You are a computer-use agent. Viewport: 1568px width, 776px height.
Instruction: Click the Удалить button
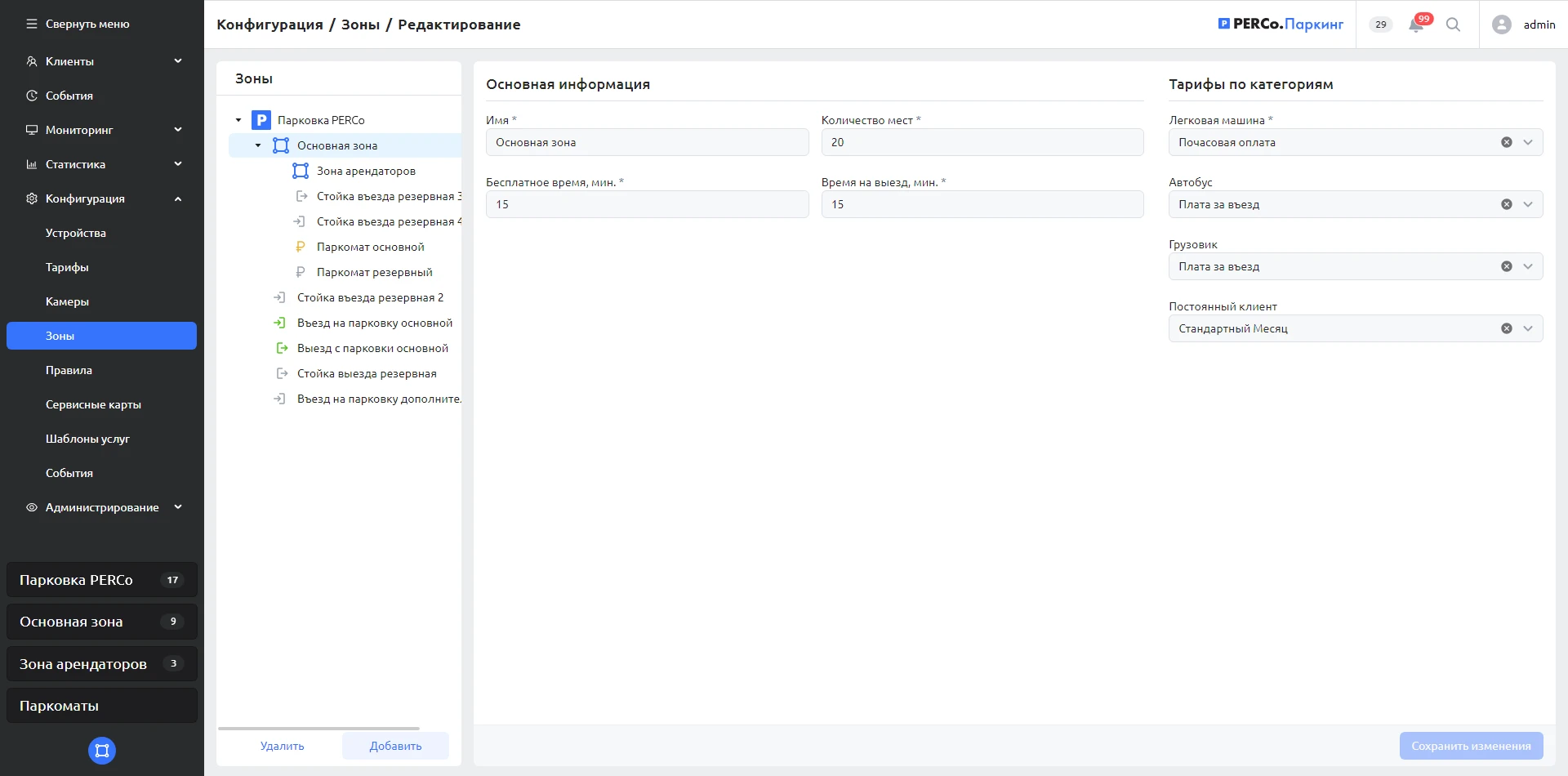coord(282,746)
